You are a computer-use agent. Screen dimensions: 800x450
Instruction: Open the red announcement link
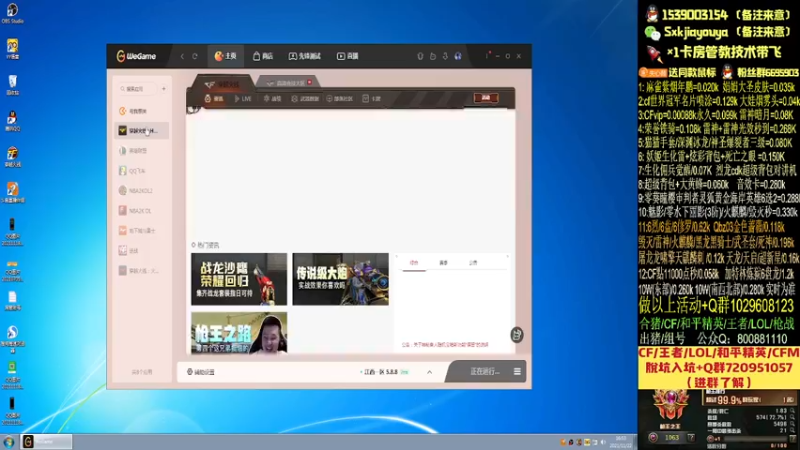(x=445, y=345)
